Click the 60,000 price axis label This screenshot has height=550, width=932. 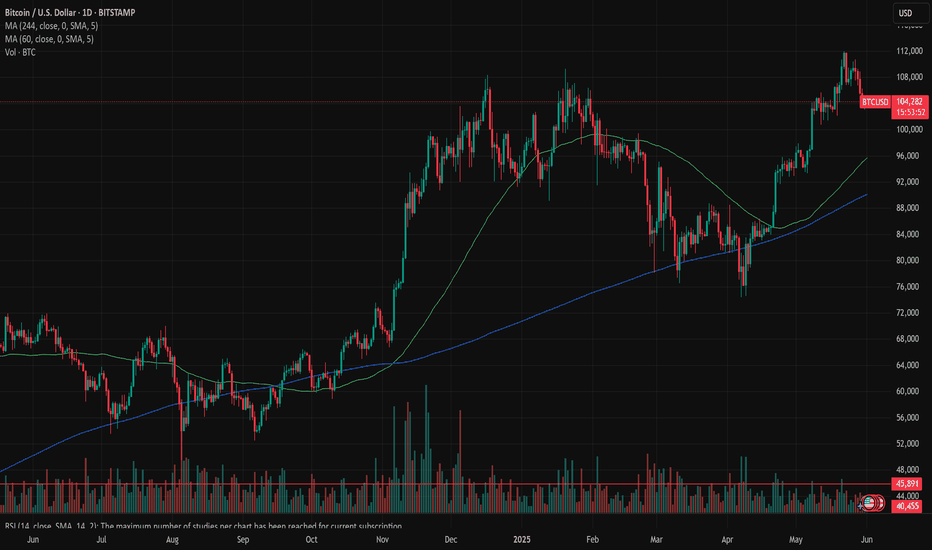click(x=909, y=391)
